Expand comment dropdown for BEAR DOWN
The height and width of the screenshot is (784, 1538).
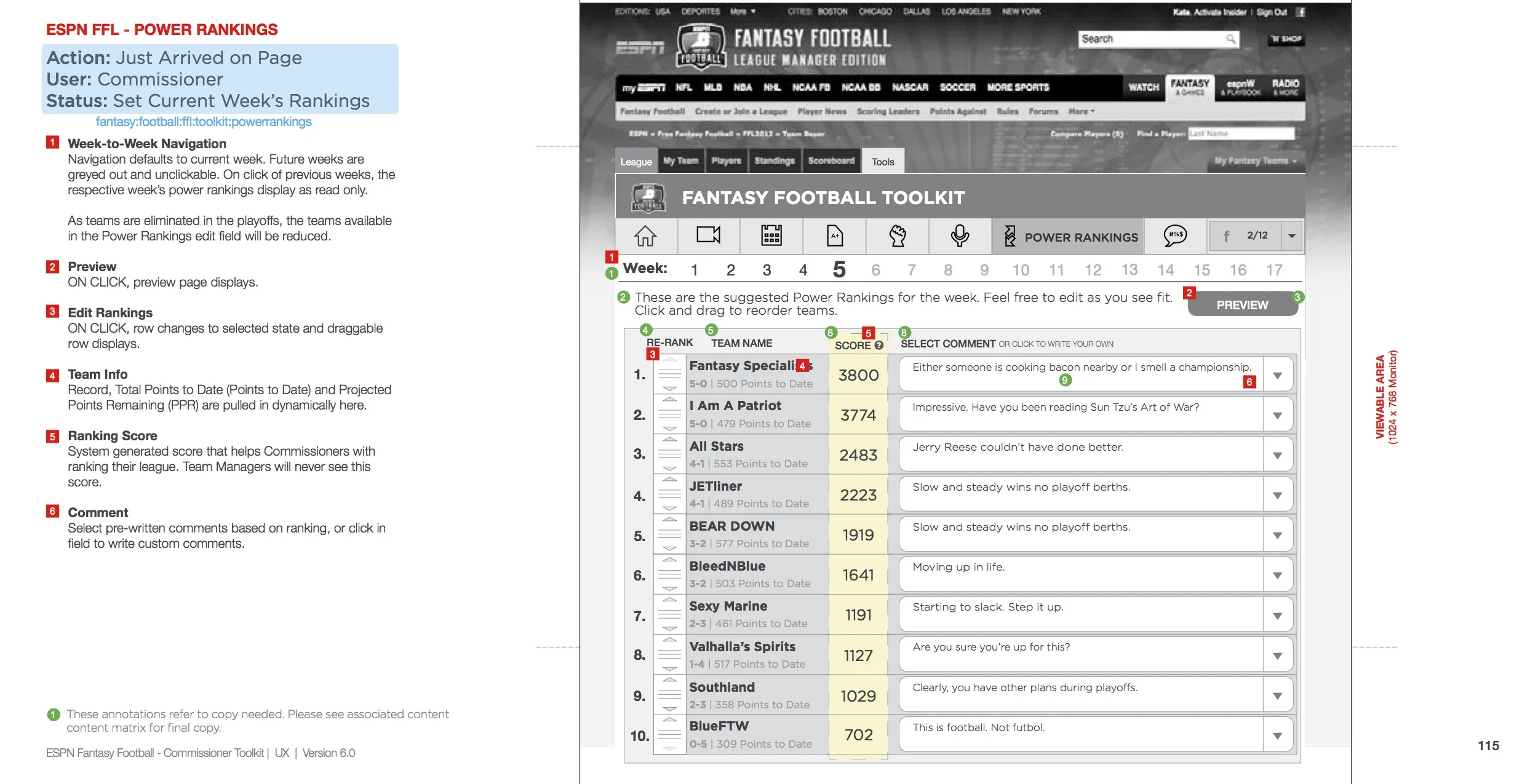pos(1278,535)
